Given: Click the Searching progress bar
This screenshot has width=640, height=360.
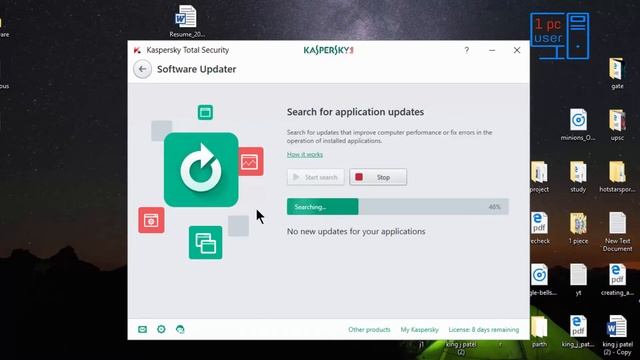Looking at the screenshot, I should 398,207.
